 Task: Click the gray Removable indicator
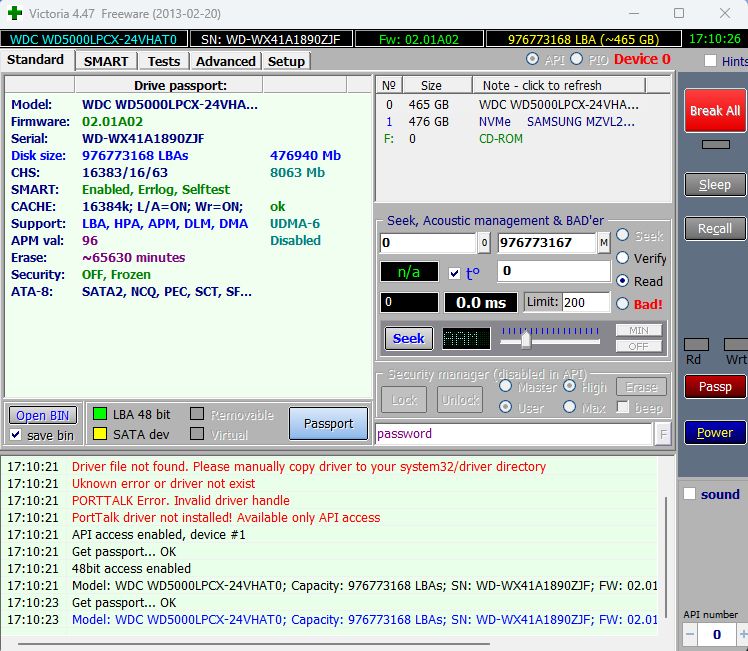(x=197, y=413)
